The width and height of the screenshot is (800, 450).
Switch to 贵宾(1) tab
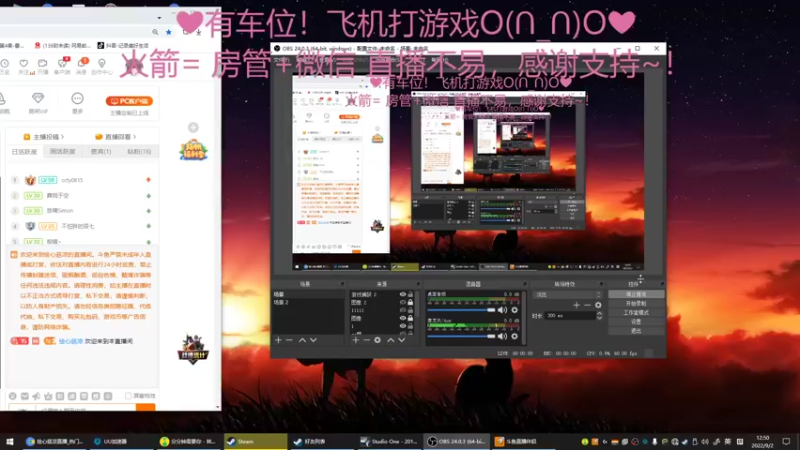tap(101, 152)
